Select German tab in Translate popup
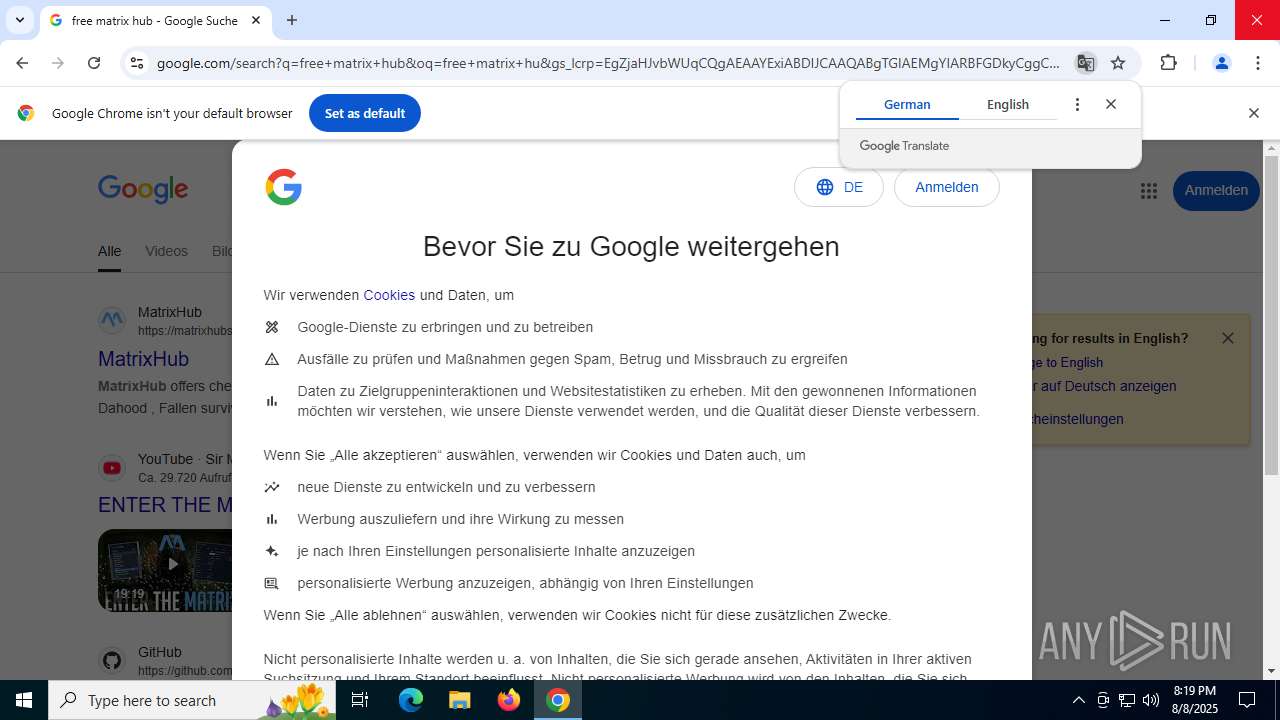 [x=907, y=104]
